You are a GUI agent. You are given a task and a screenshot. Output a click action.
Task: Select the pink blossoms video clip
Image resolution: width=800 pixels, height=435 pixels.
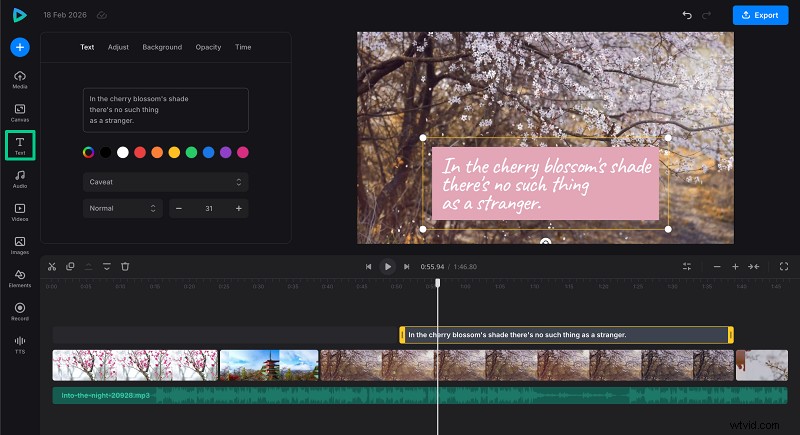(x=135, y=365)
